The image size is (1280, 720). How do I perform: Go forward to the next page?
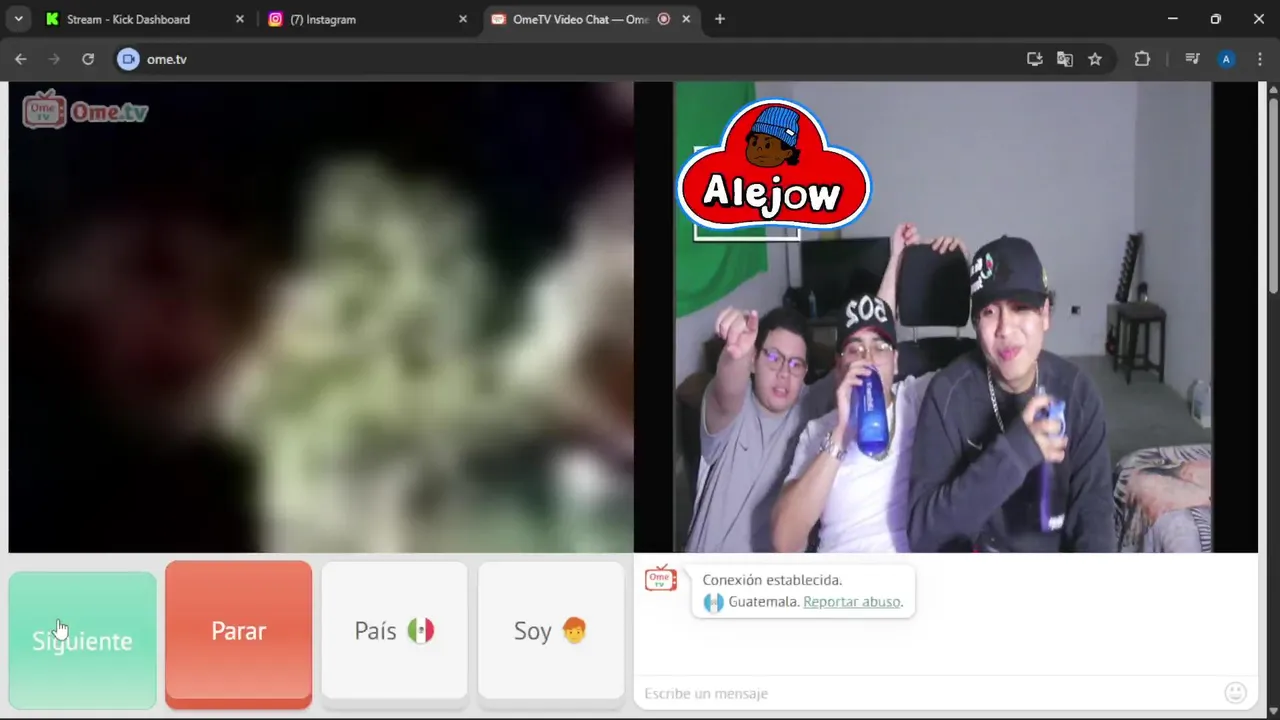pos(54,59)
